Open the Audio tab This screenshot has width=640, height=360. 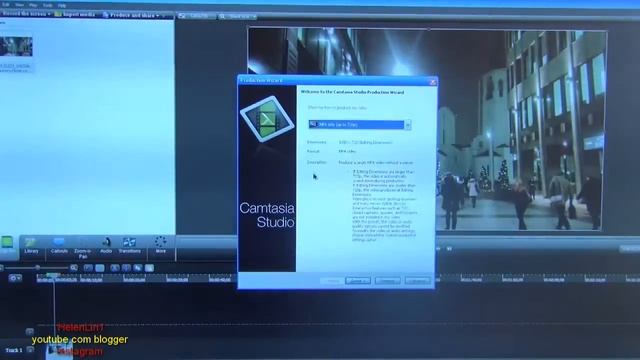tap(106, 246)
